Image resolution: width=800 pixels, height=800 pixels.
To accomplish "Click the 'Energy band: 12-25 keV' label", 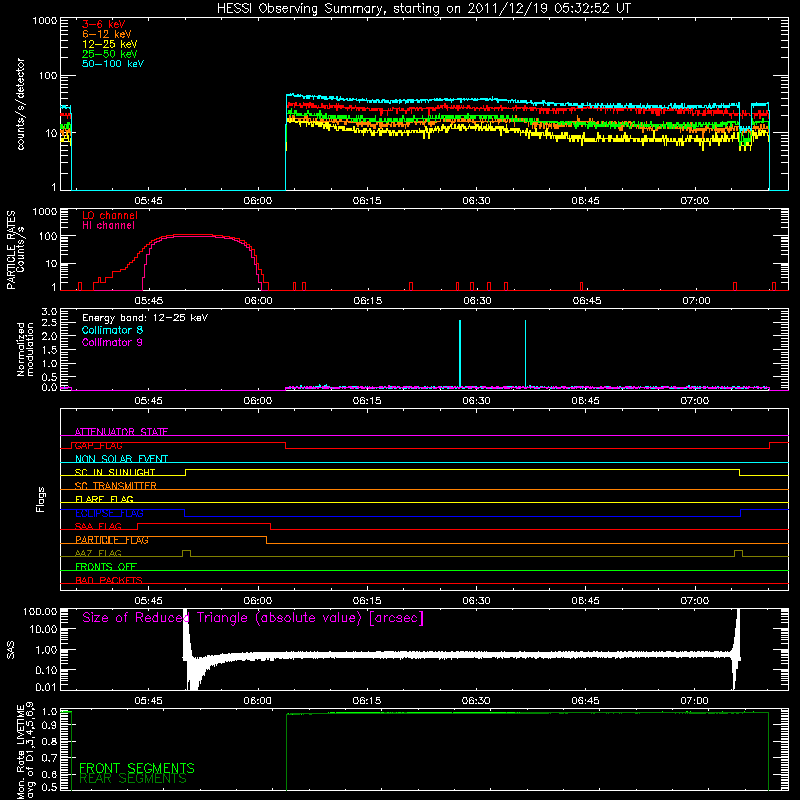I will [x=145, y=318].
